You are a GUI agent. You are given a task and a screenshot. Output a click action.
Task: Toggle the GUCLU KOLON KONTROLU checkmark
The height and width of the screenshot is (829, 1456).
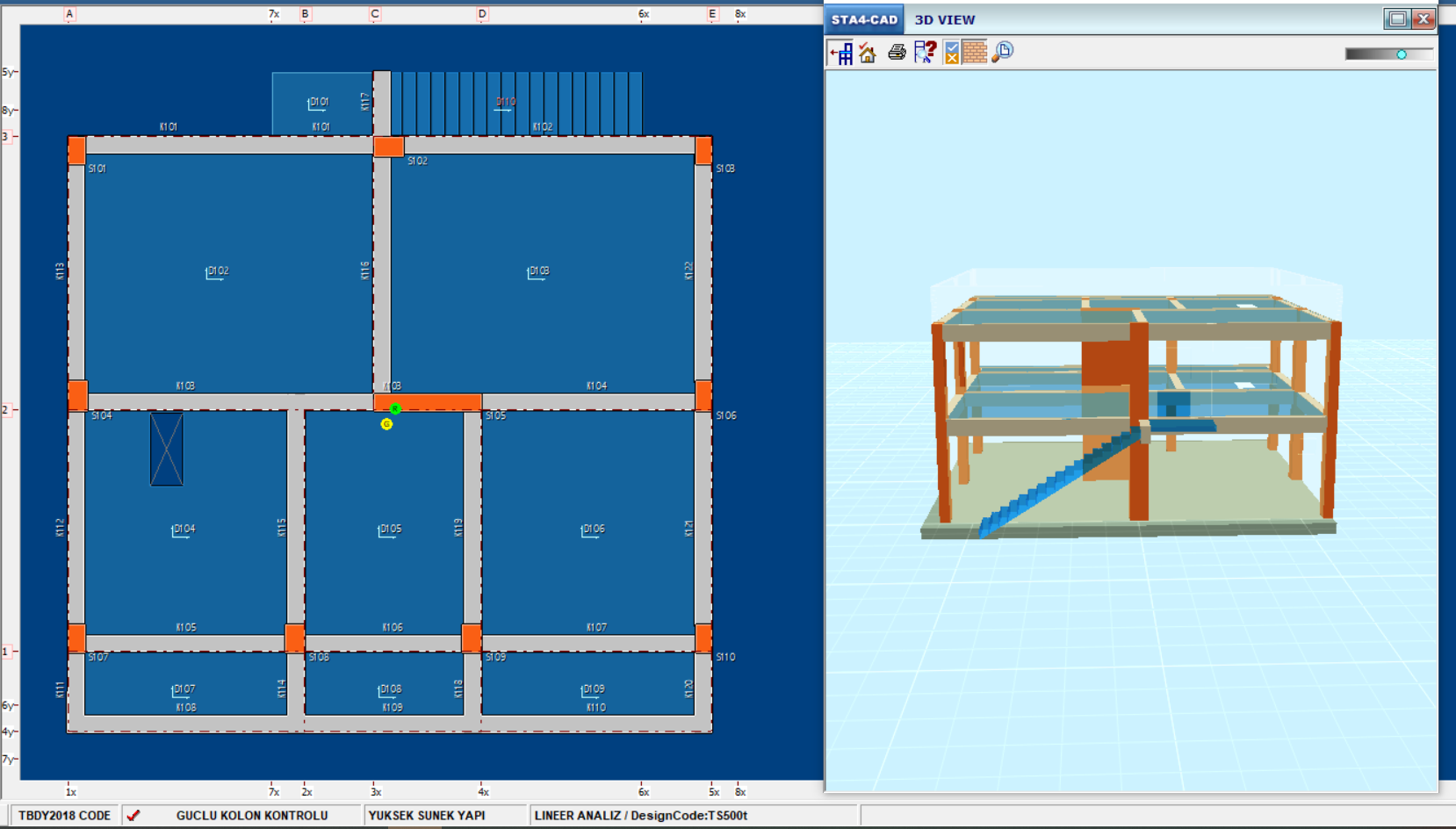click(x=133, y=815)
